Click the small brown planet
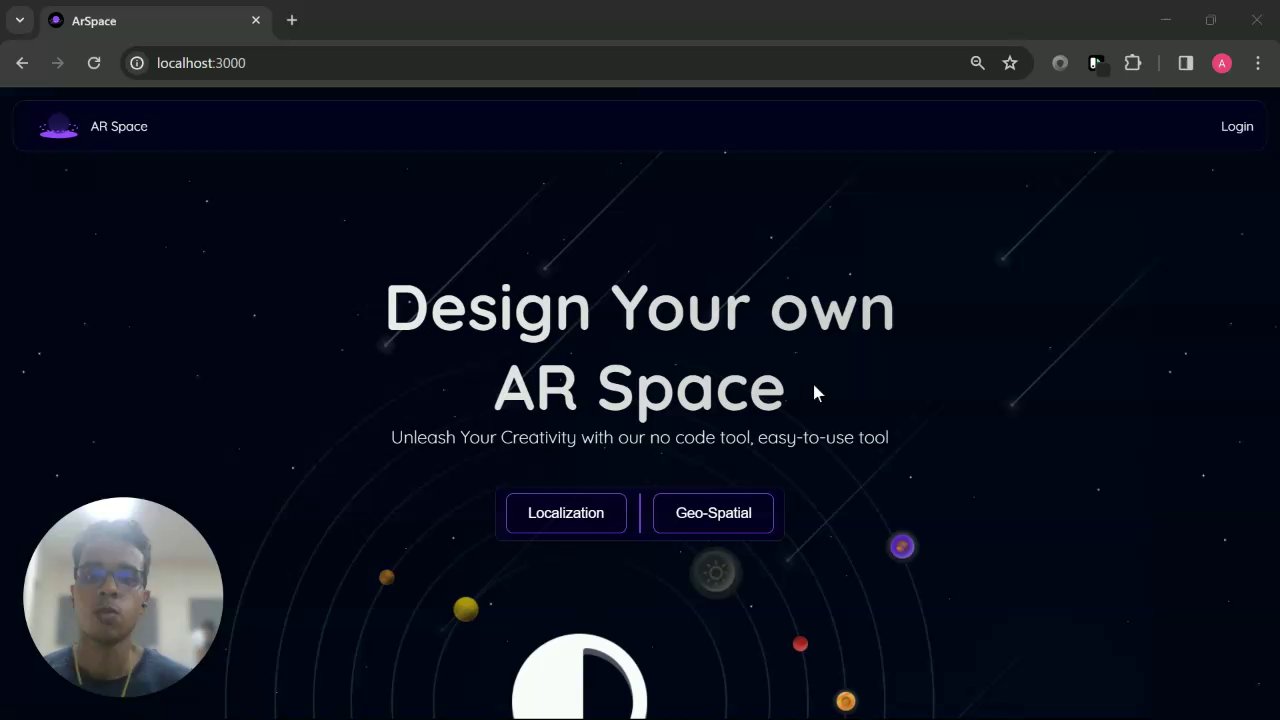 (x=387, y=577)
